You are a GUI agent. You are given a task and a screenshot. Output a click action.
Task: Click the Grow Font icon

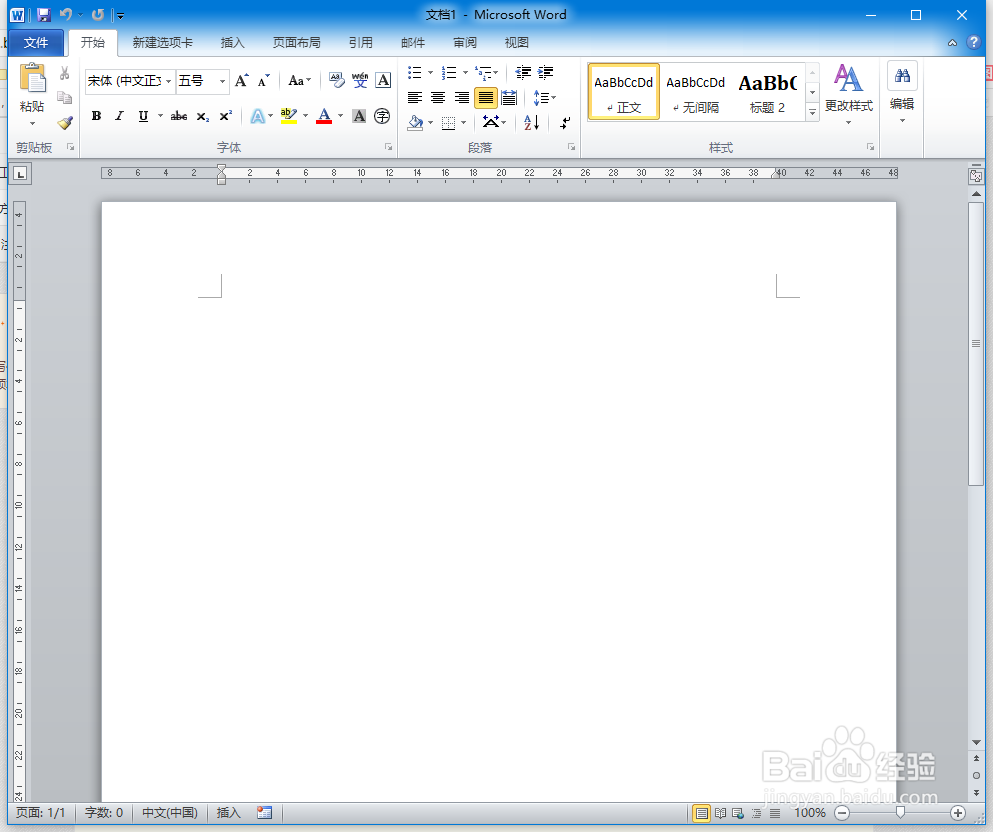click(241, 80)
